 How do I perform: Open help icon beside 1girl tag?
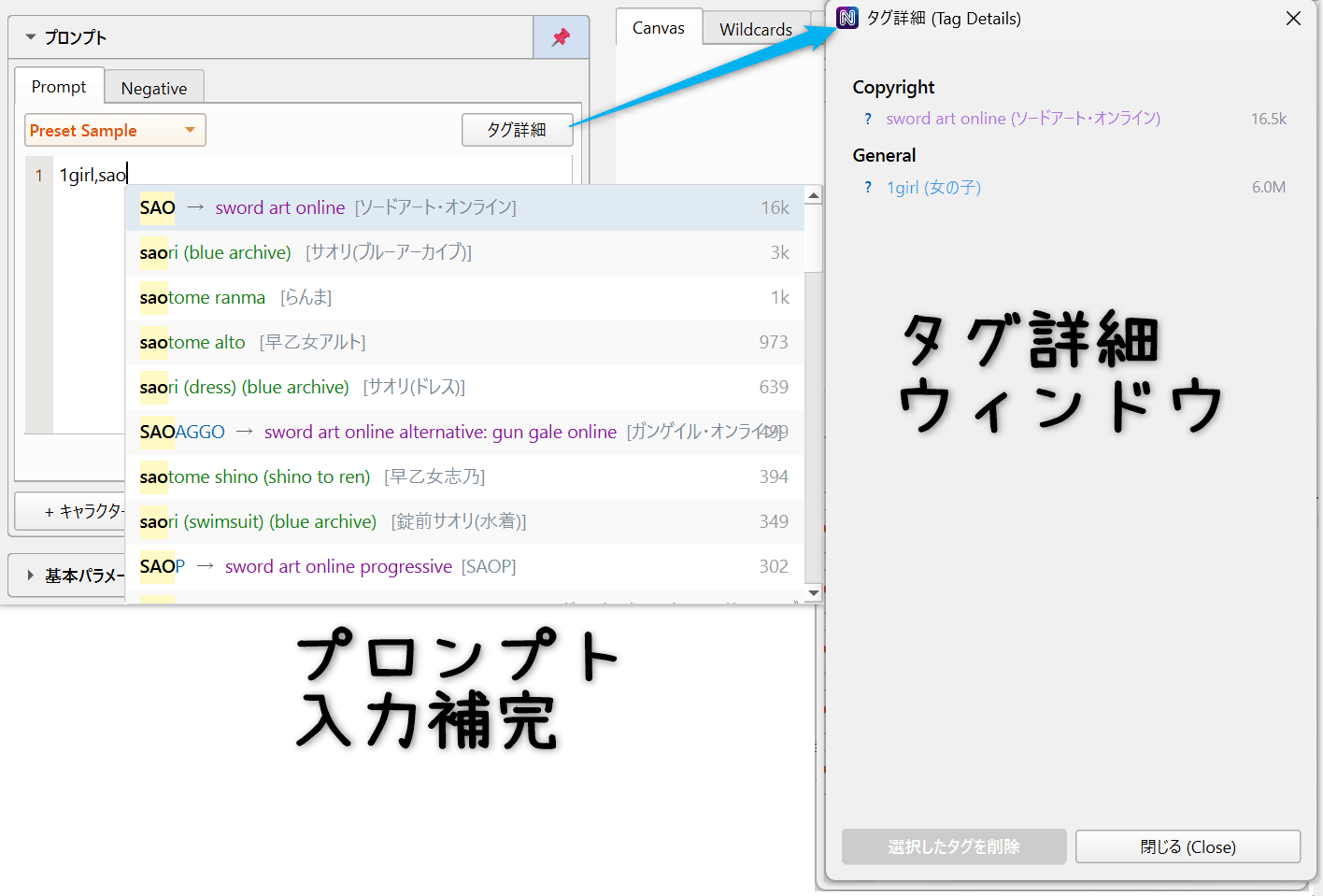click(867, 187)
